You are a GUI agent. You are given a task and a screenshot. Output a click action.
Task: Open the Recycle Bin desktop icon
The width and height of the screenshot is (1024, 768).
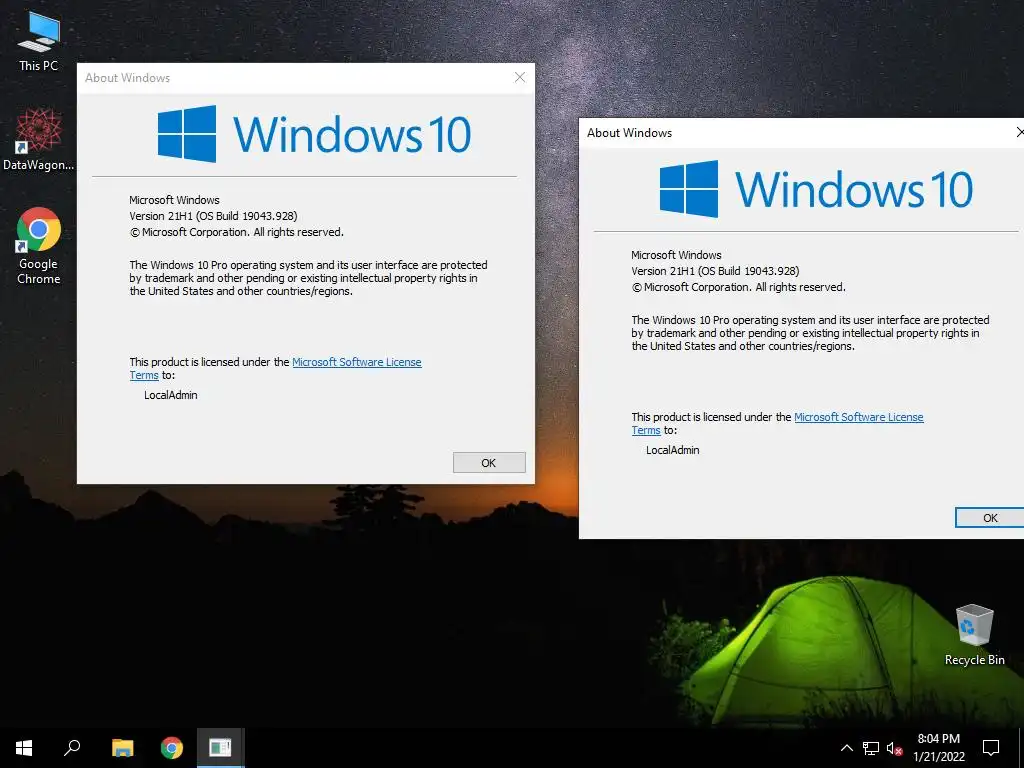(974, 635)
